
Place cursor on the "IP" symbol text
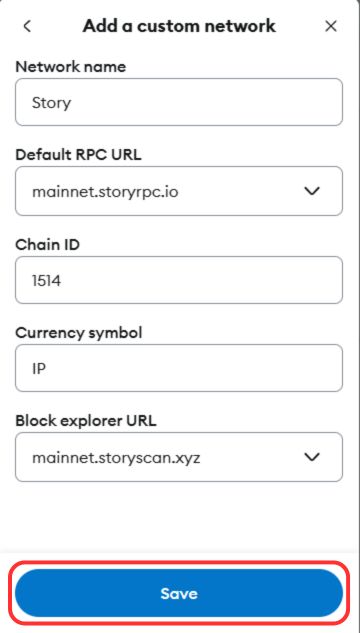[x=39, y=369]
